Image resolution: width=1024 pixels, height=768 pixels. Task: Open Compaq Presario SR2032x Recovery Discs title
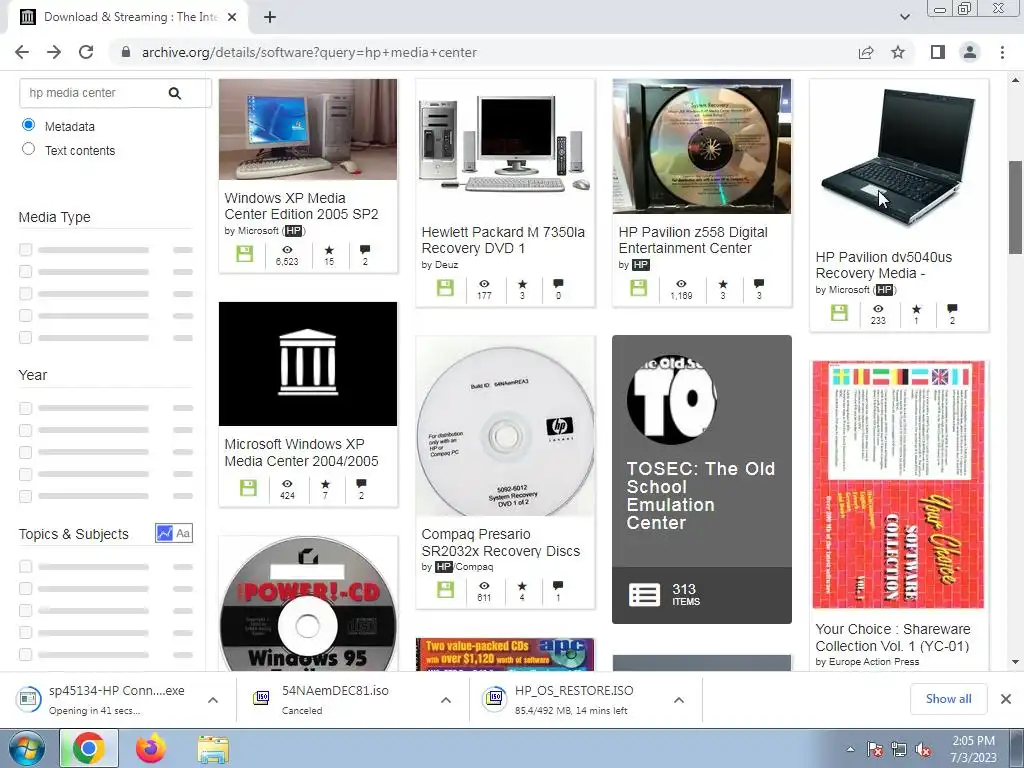[x=500, y=542]
